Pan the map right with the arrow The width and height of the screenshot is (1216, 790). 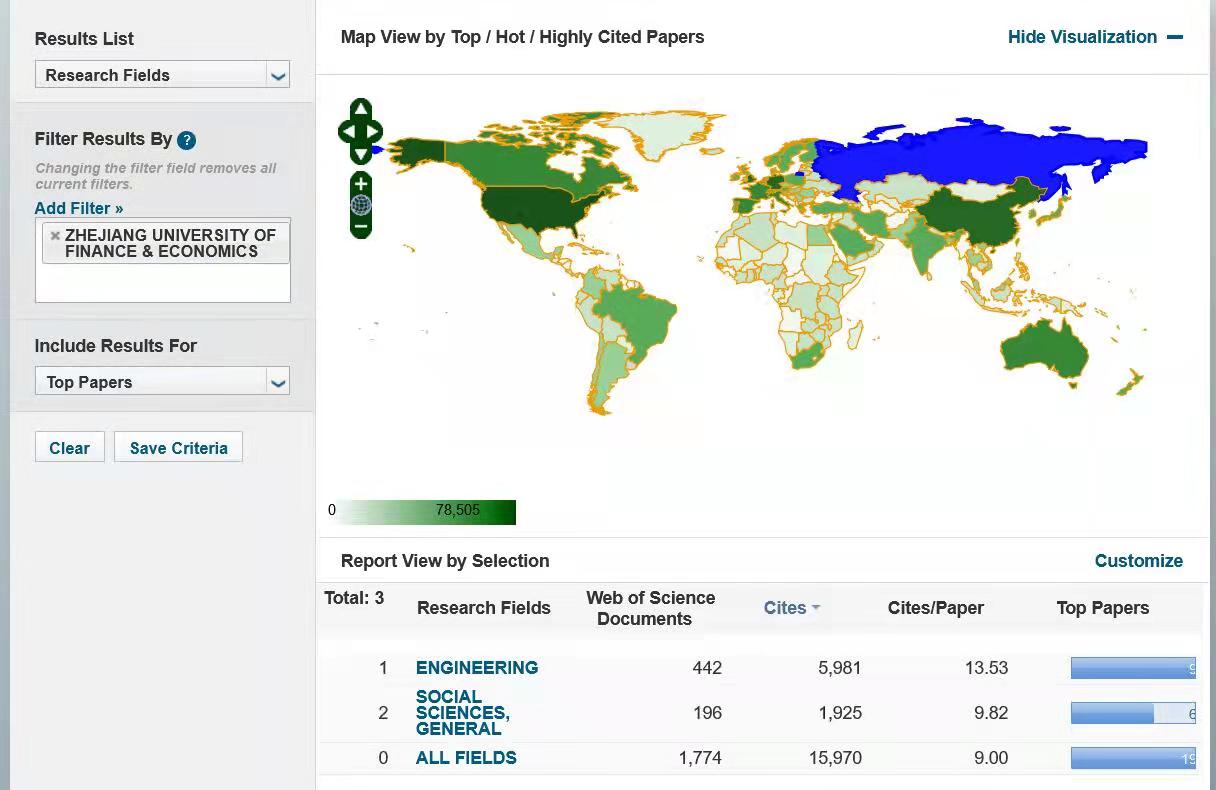click(374, 131)
